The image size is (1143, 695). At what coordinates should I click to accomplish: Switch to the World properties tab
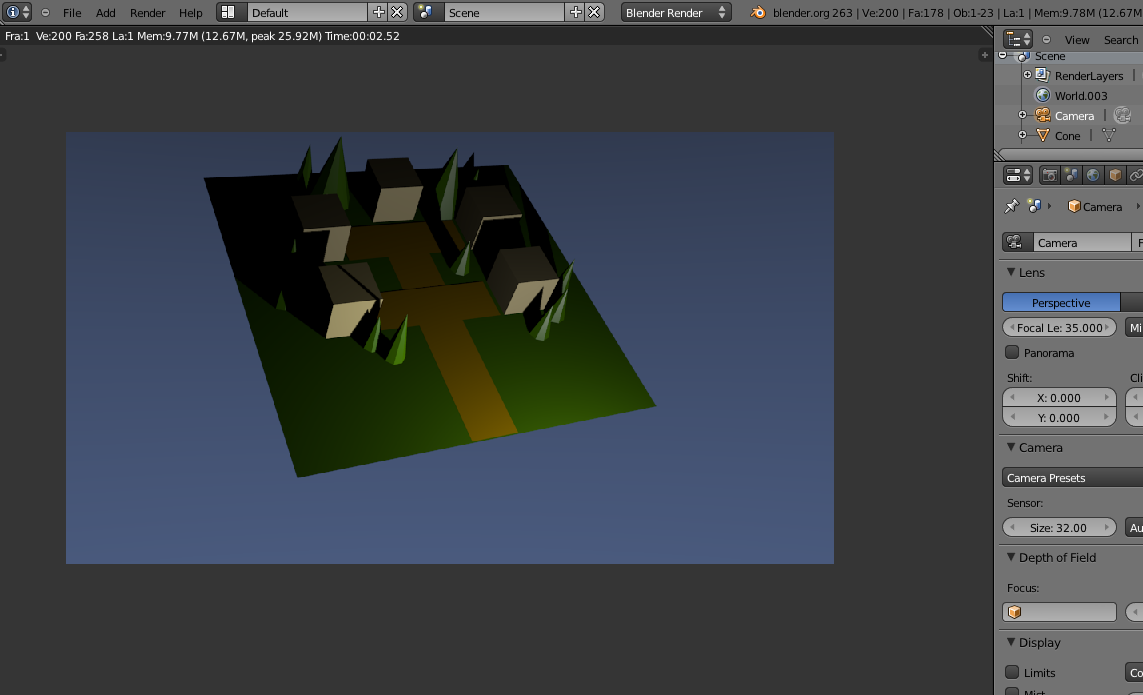point(1093,175)
